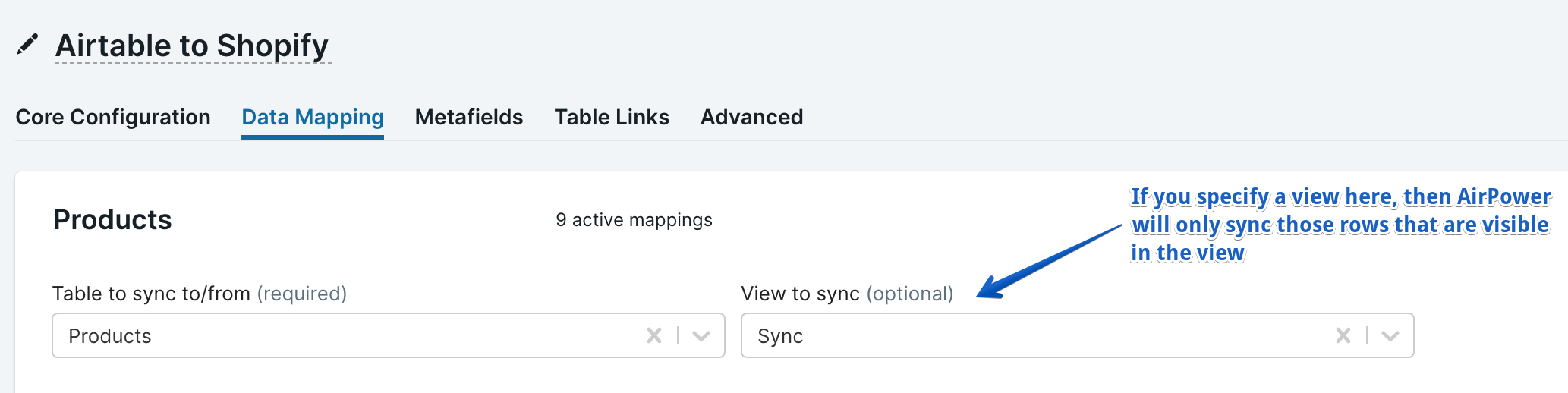Click the 9 active mappings text
Viewport: 1568px width, 393px height.
634,220
